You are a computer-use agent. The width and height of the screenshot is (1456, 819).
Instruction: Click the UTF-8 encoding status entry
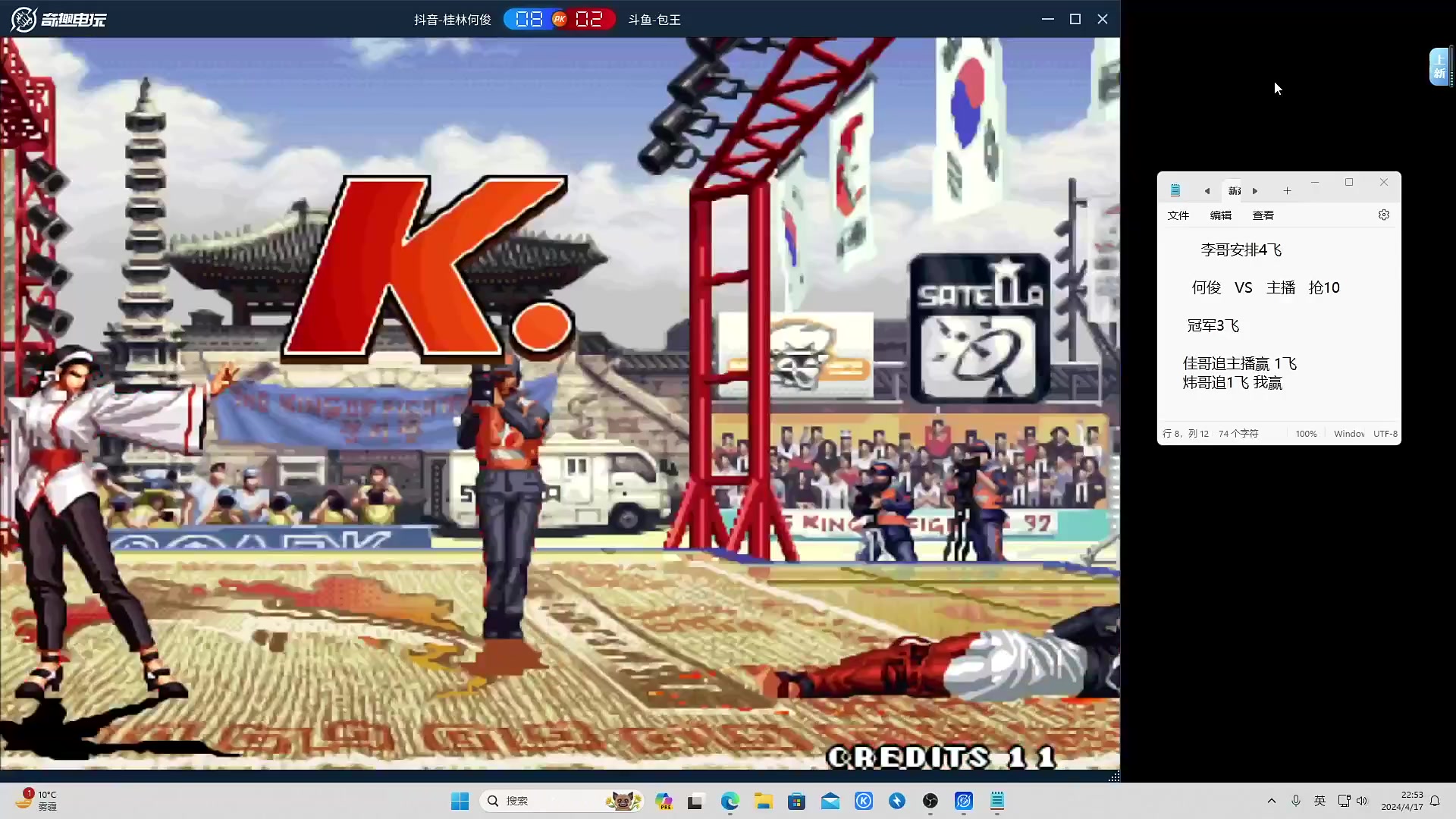1385,434
